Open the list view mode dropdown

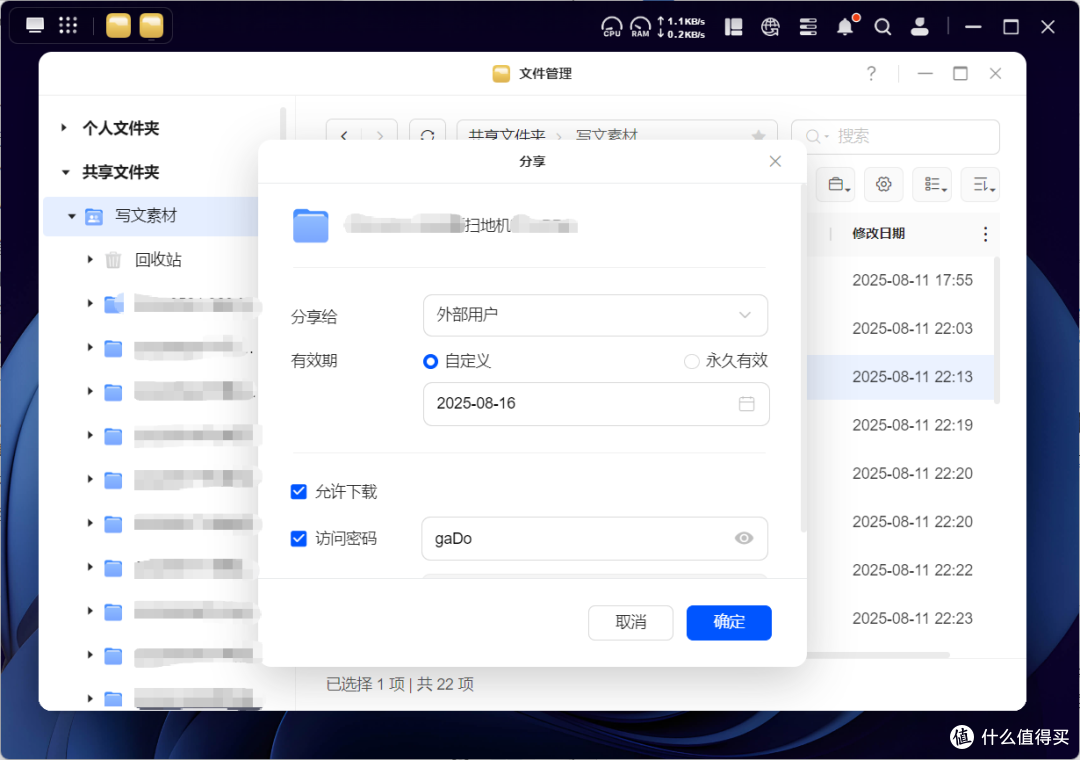point(932,184)
